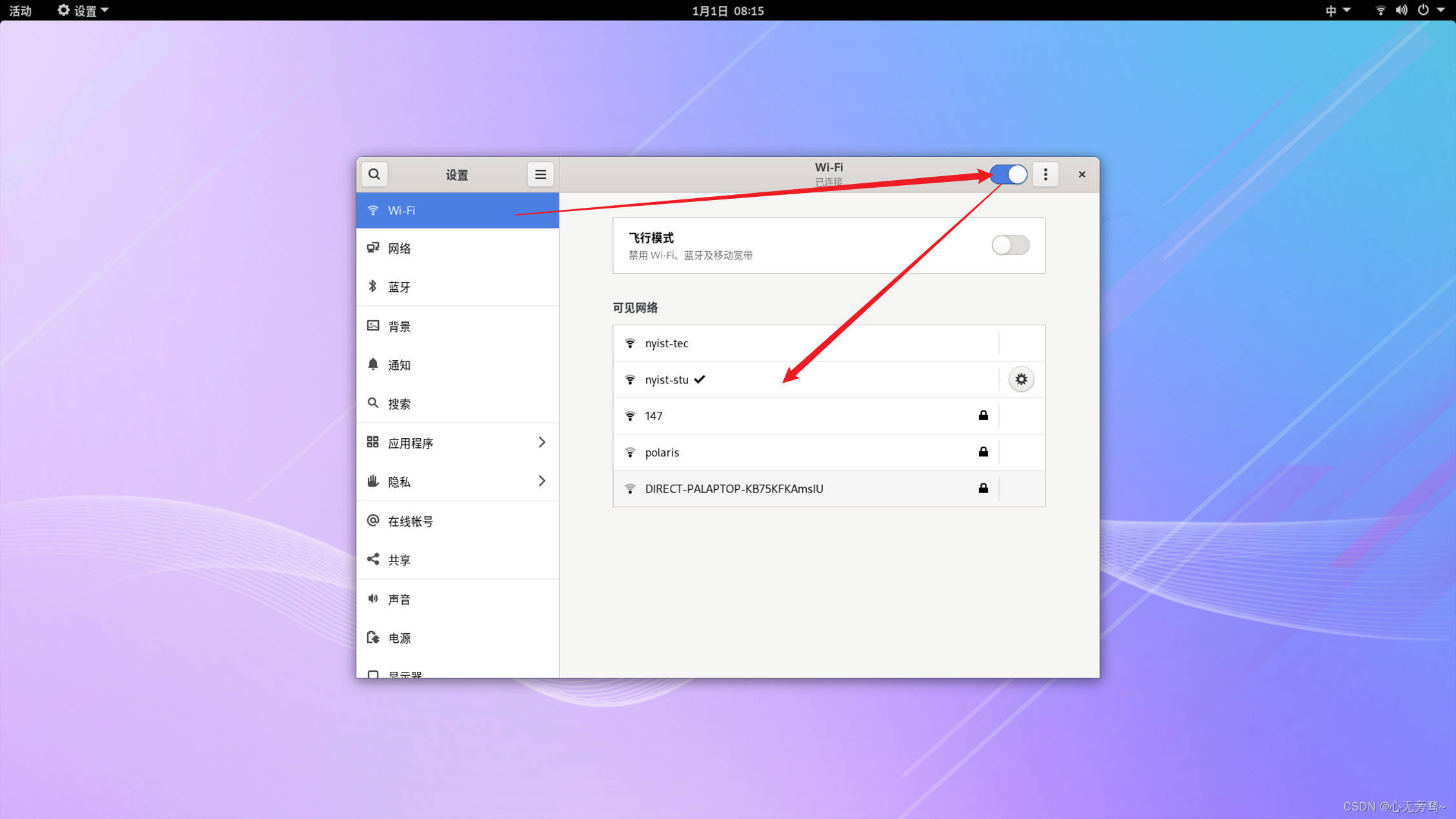The image size is (1456, 819).
Task: Click the volume icon in top bar
Action: tap(1401, 10)
